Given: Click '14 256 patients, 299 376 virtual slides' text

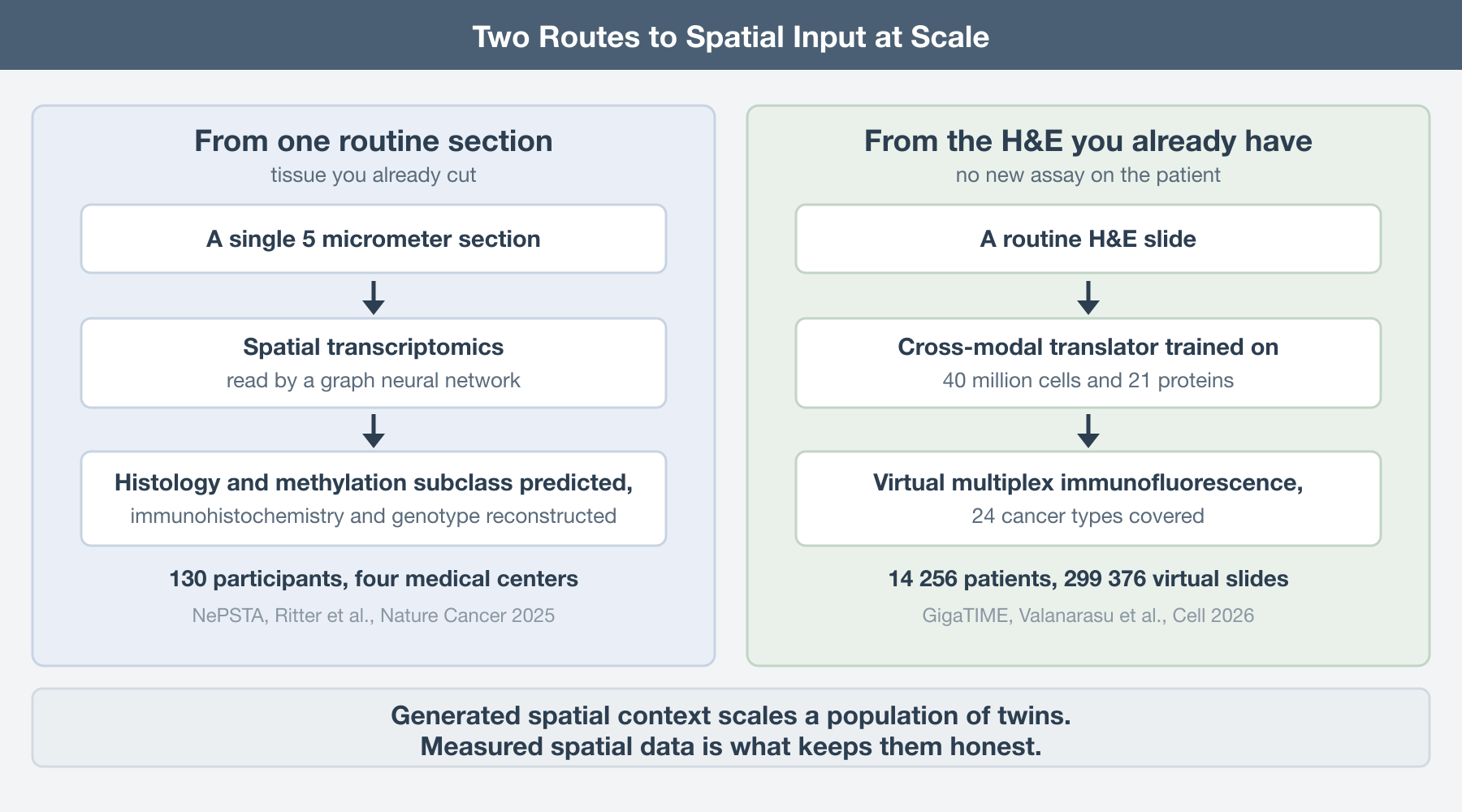Looking at the screenshot, I should click(1088, 579).
